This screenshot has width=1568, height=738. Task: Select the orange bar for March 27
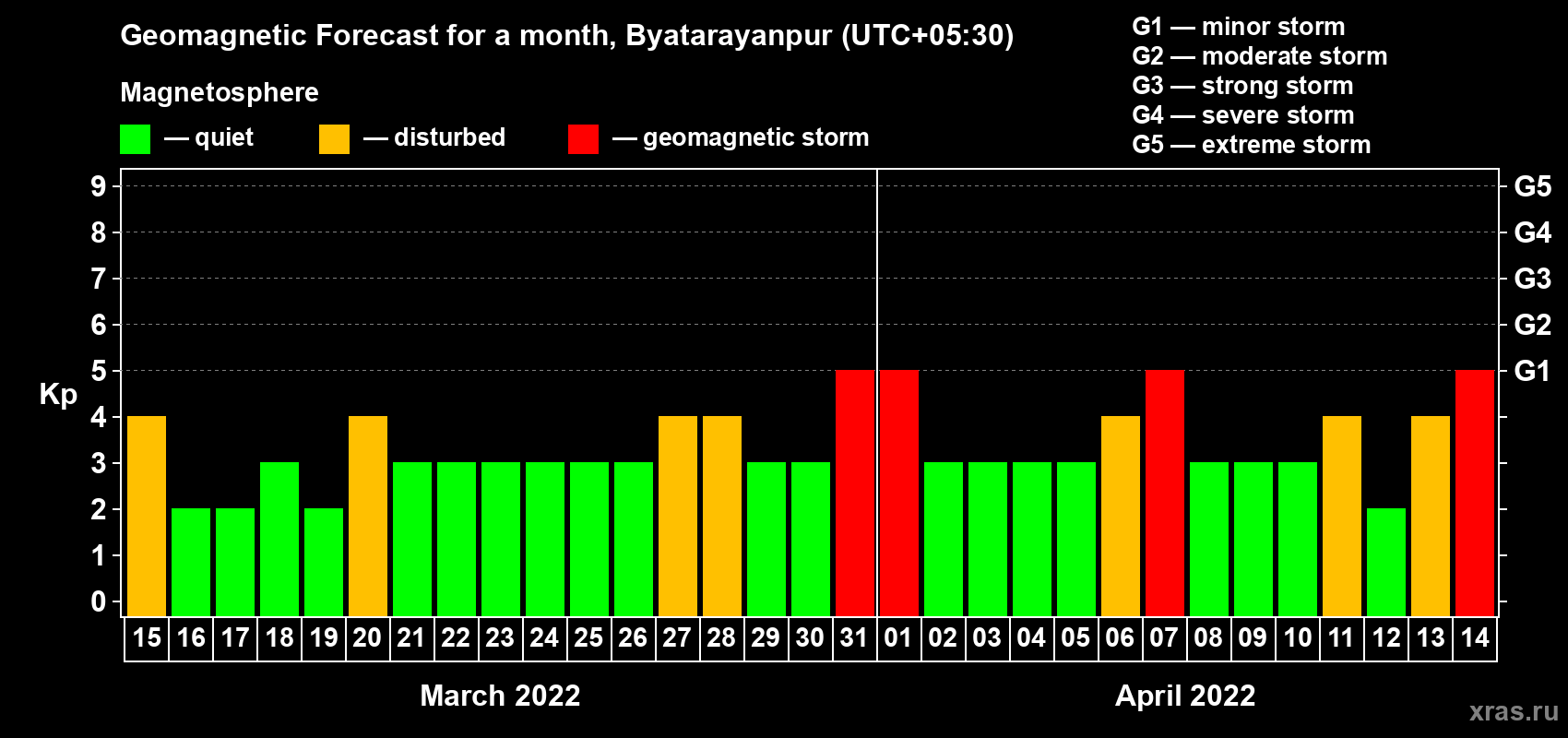click(x=678, y=516)
